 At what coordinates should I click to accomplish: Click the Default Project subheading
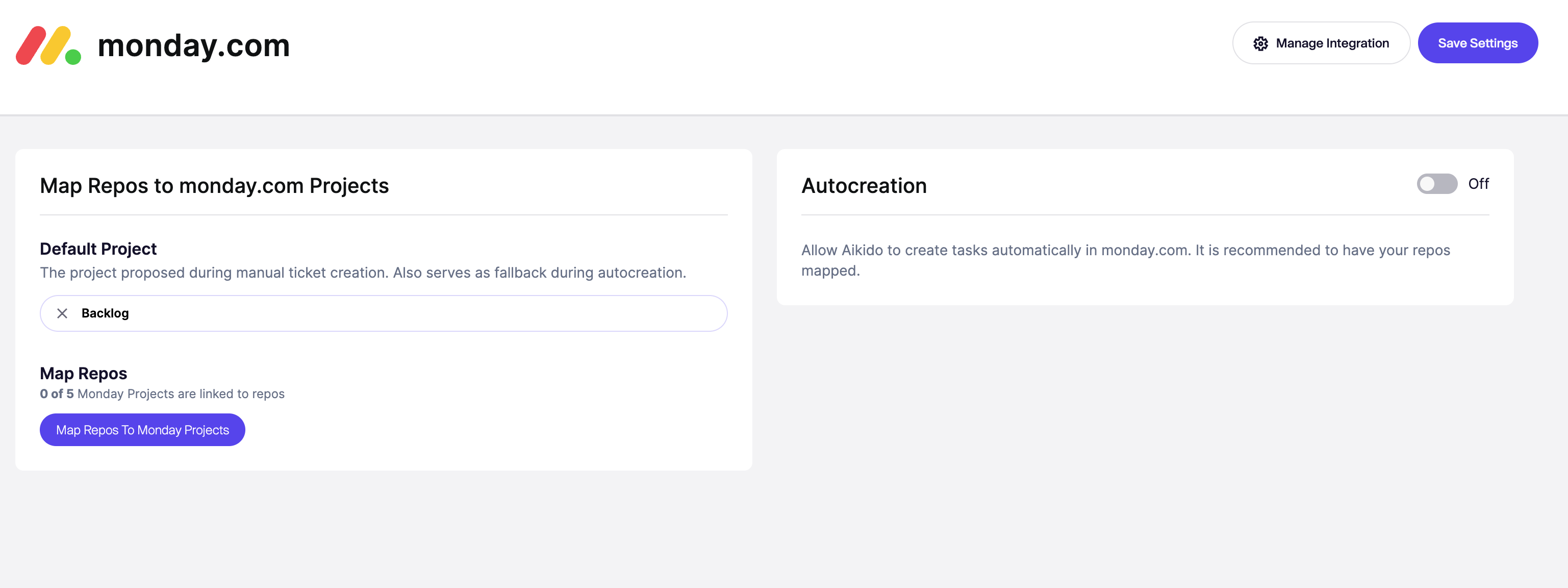click(98, 249)
